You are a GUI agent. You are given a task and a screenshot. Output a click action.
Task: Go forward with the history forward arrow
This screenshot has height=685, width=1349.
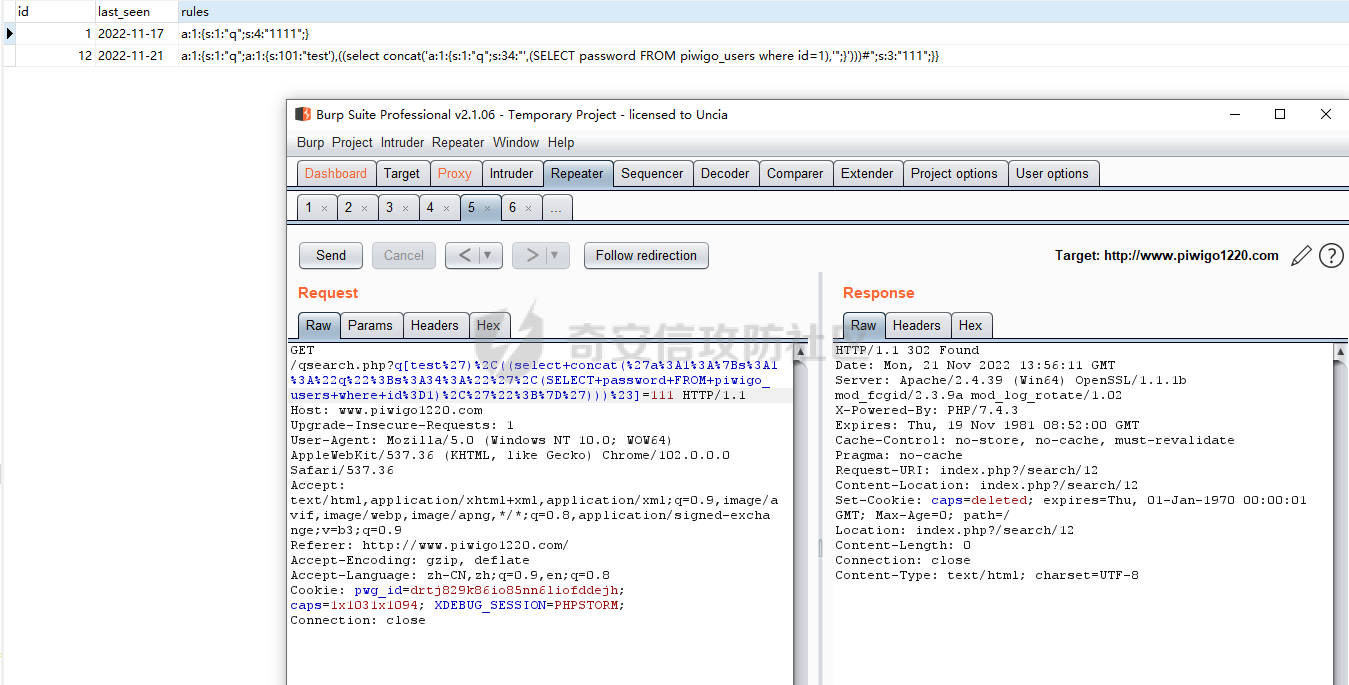[532, 255]
